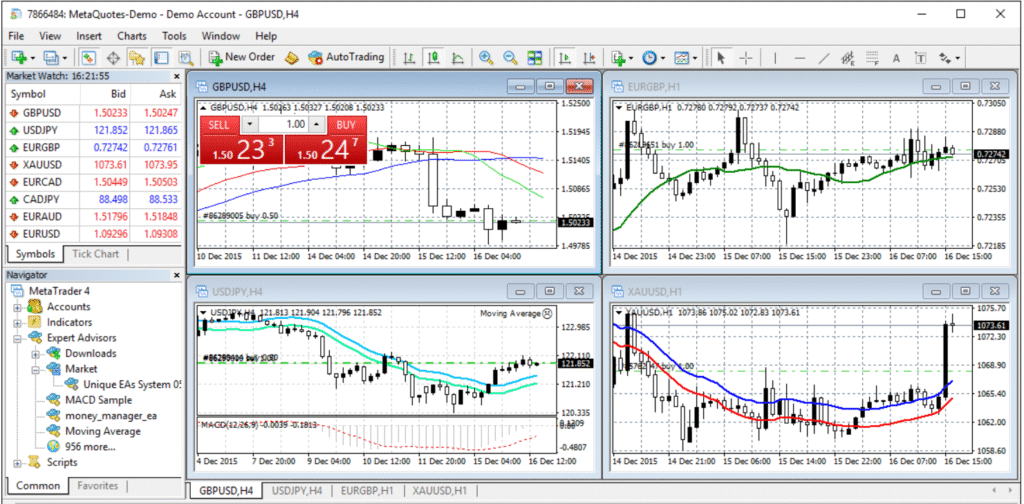Open the Charts menu

pos(131,36)
